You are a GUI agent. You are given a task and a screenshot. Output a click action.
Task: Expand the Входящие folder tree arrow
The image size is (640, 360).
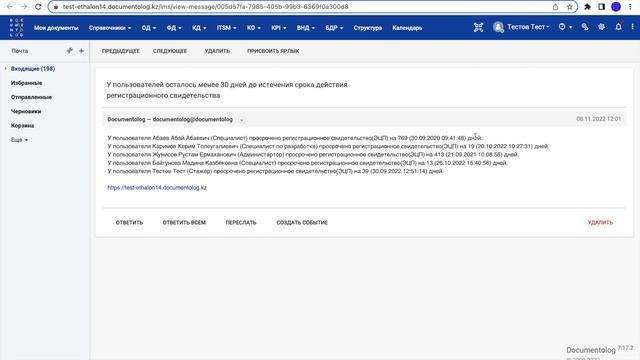tap(5, 69)
